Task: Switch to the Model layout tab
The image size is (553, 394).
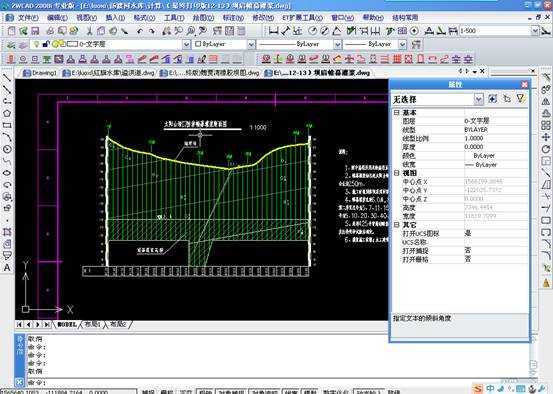Action: pyautogui.click(x=66, y=324)
